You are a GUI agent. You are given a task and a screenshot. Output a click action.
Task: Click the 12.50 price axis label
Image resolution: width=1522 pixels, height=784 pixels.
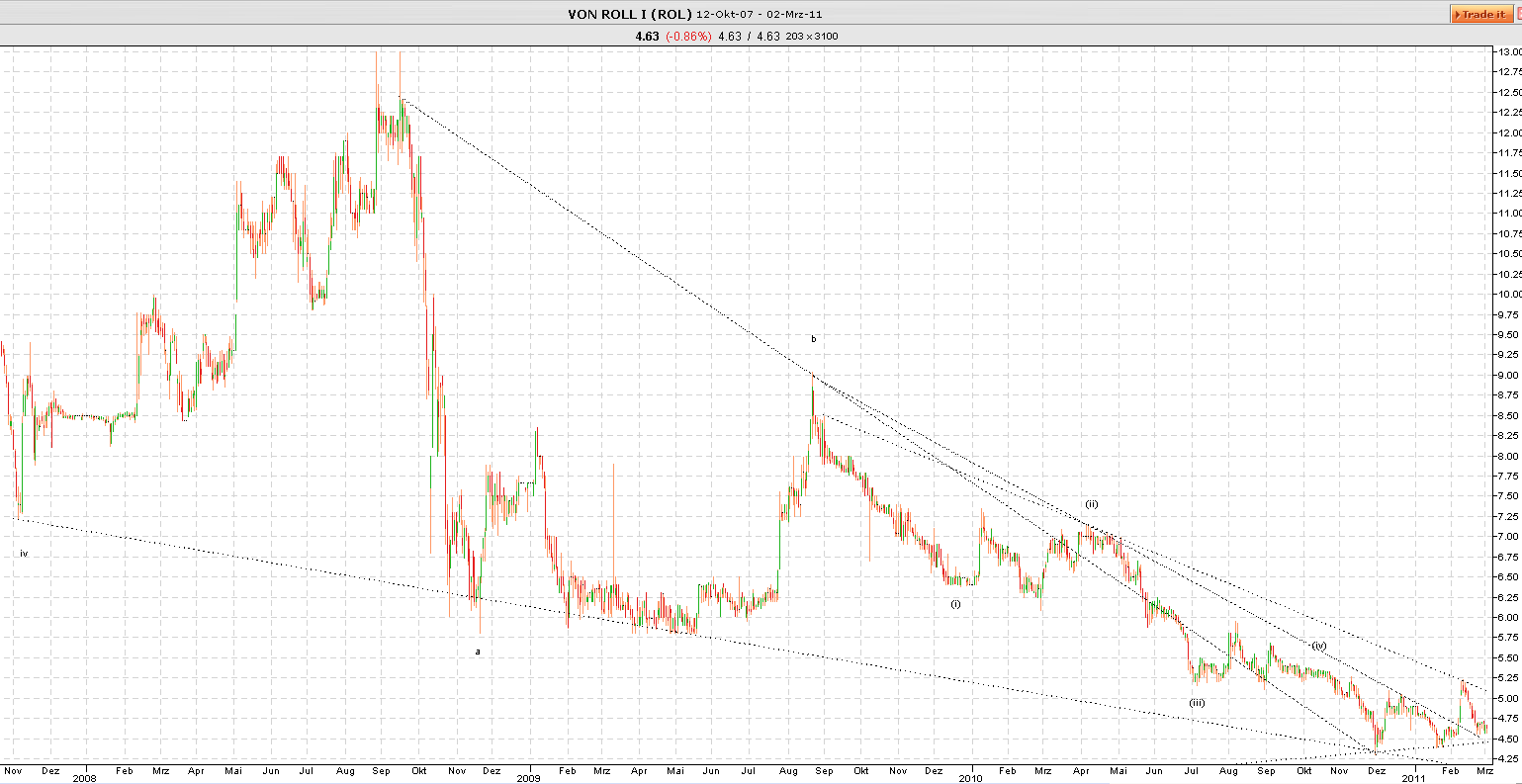[1509, 92]
